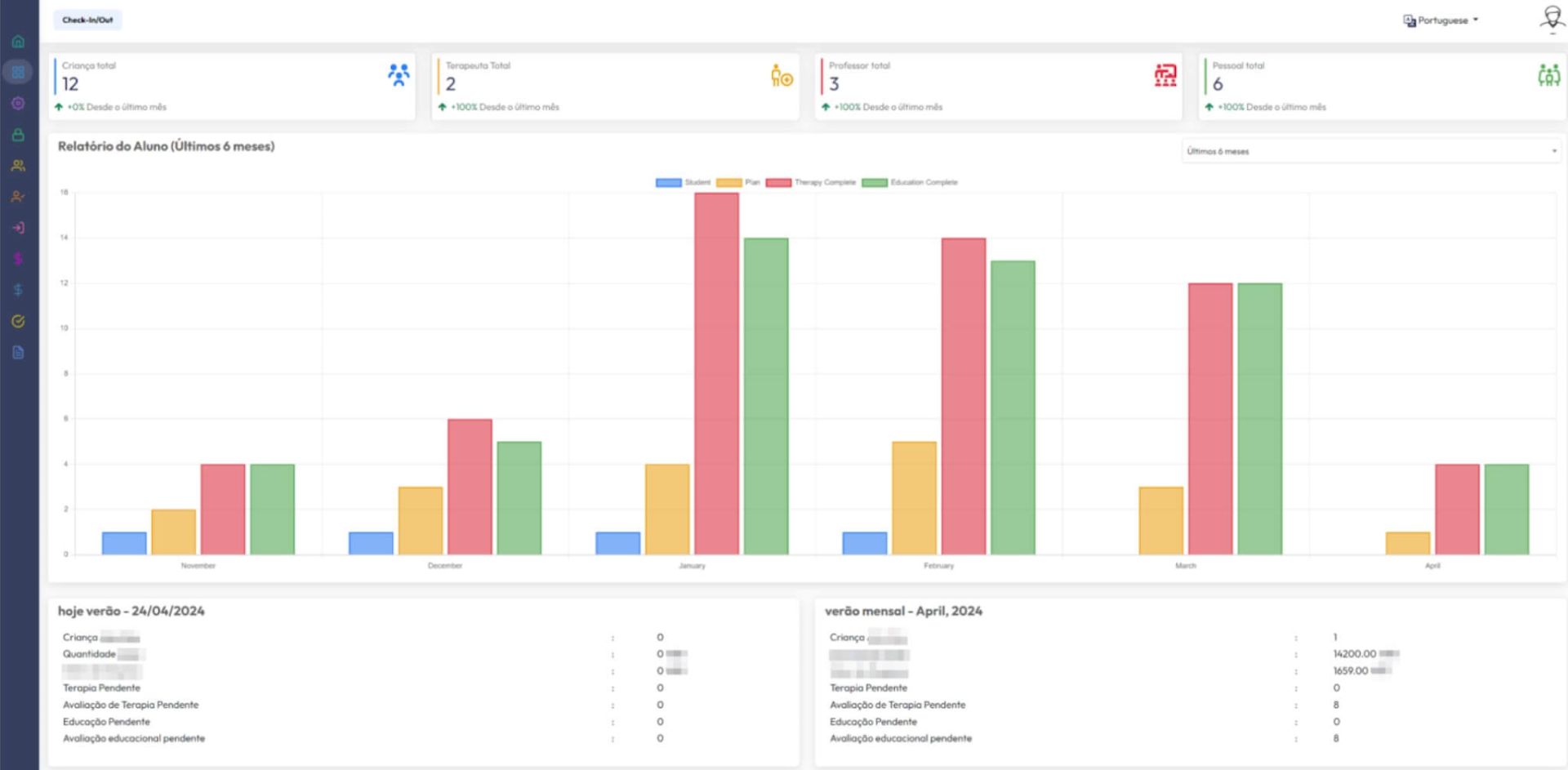Image resolution: width=1568 pixels, height=770 pixels.
Task: Click the yellow circled checkmark icon
Action: tap(18, 321)
